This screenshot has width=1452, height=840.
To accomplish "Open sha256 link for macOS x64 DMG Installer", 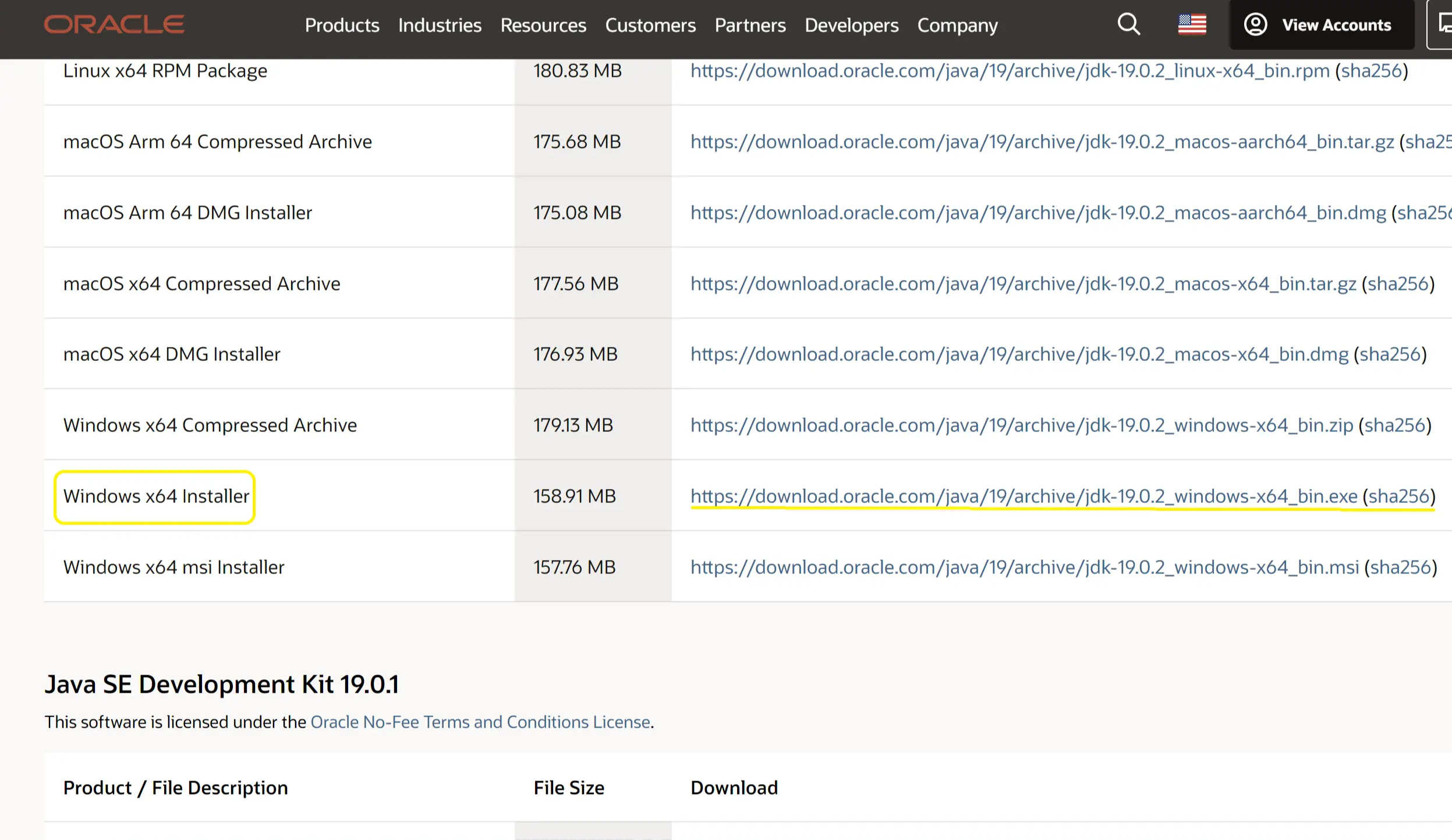I will (x=1390, y=354).
